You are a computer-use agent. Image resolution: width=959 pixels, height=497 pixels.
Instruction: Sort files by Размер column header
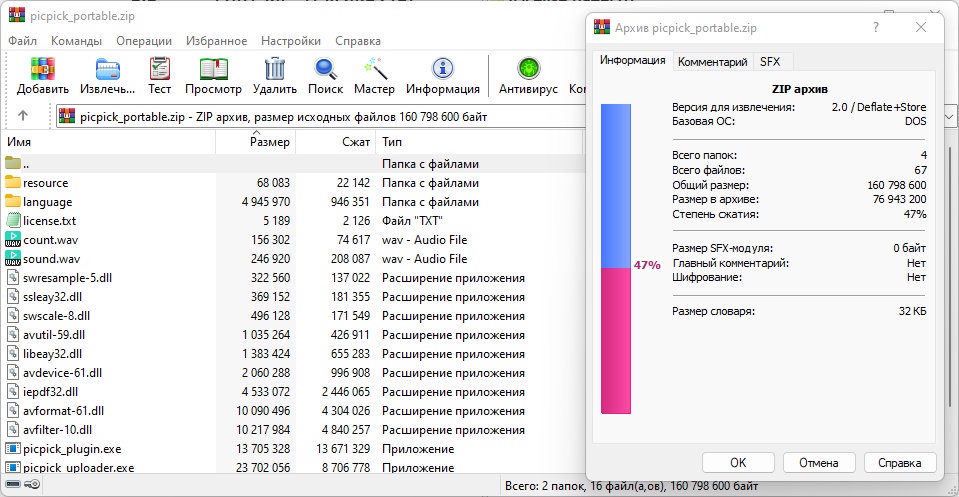269,142
